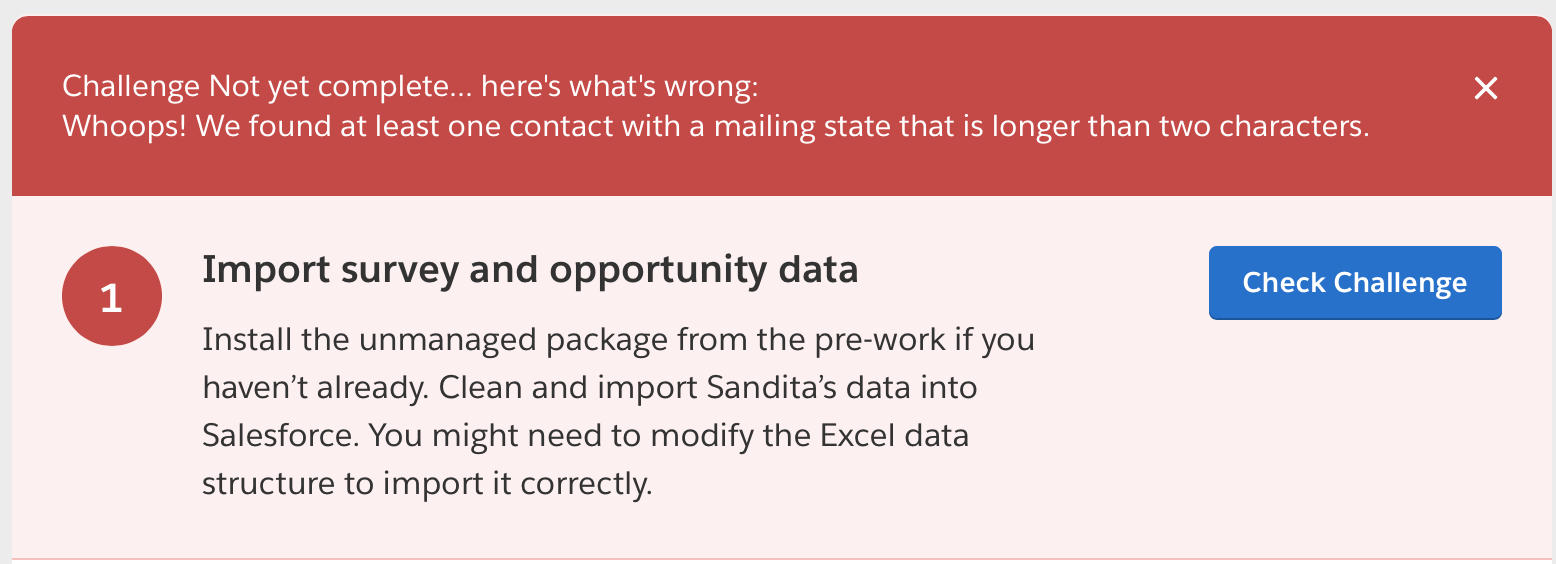The image size is (1556, 564).
Task: Click 'here's what's wrong:' in the banner
Action: tap(620, 87)
